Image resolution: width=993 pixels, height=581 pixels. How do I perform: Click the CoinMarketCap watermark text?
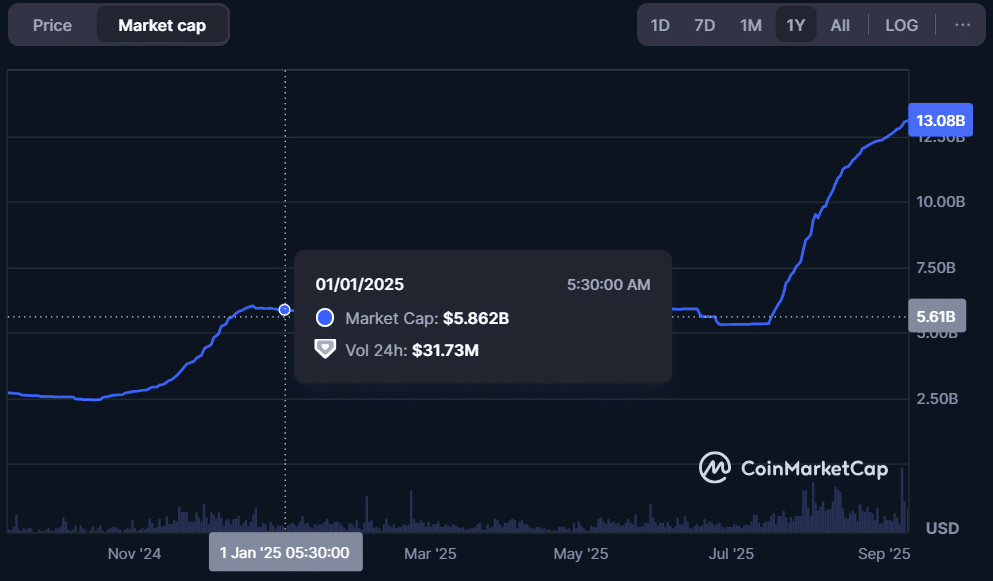pos(813,468)
